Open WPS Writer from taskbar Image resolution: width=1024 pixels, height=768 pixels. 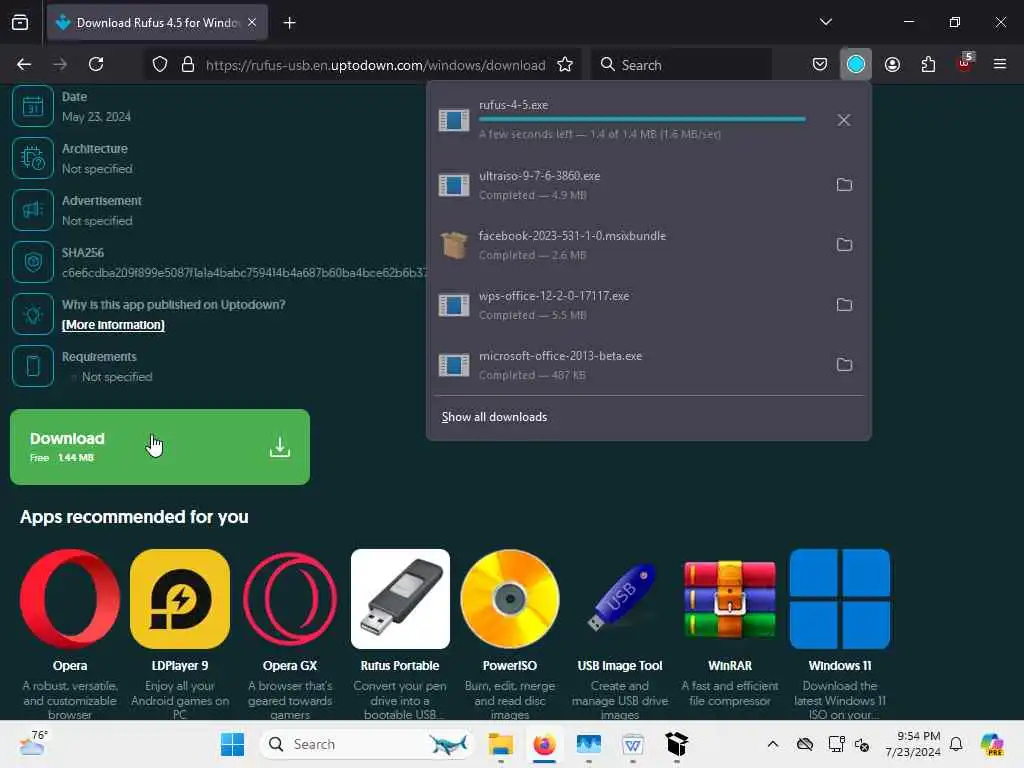633,744
